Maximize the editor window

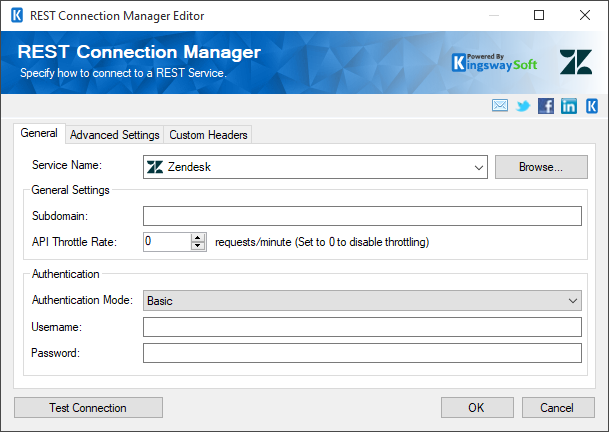tap(539, 16)
